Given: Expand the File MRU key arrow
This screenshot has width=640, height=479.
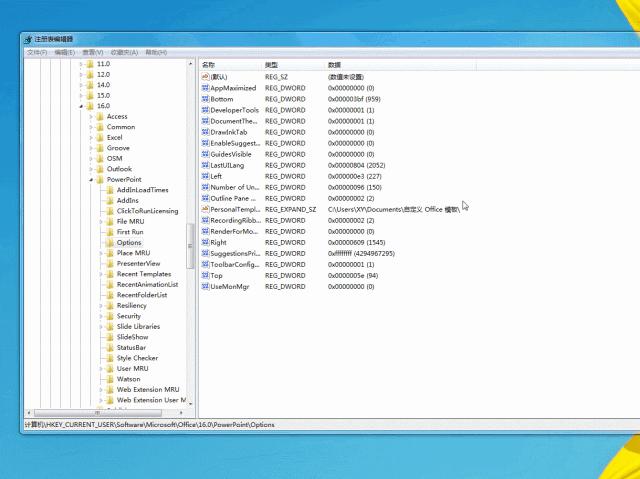Looking at the screenshot, I should click(x=101, y=222).
